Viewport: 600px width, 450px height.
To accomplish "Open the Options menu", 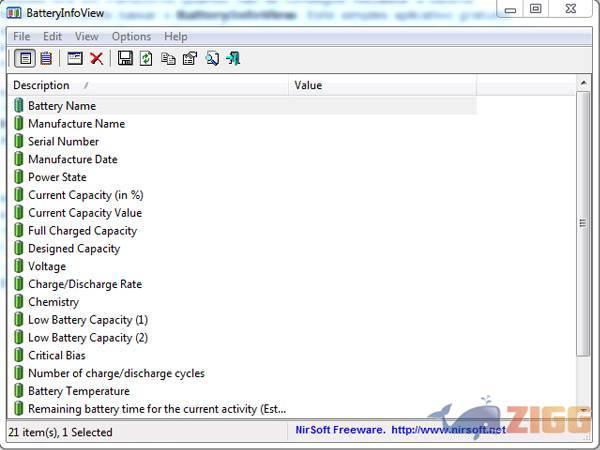I will tap(131, 37).
